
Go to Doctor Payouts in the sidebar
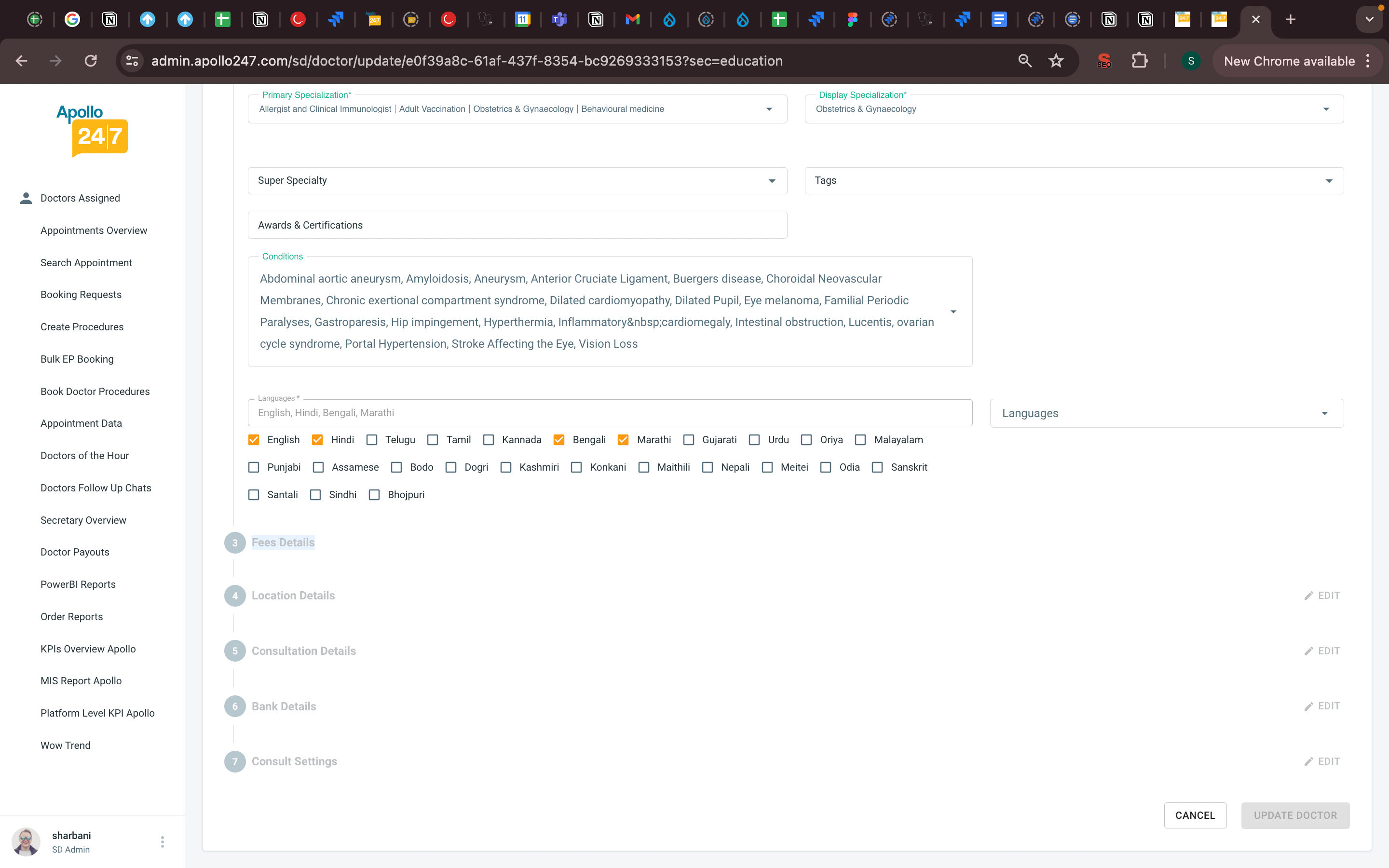(75, 552)
